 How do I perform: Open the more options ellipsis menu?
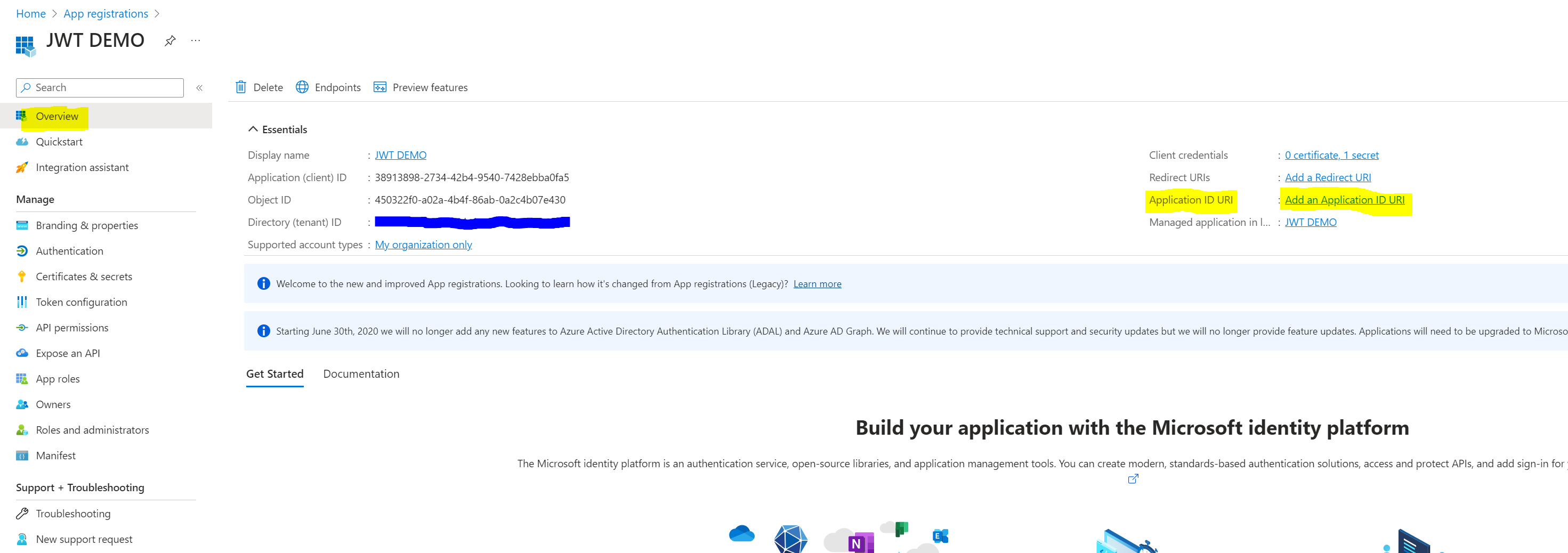(196, 41)
